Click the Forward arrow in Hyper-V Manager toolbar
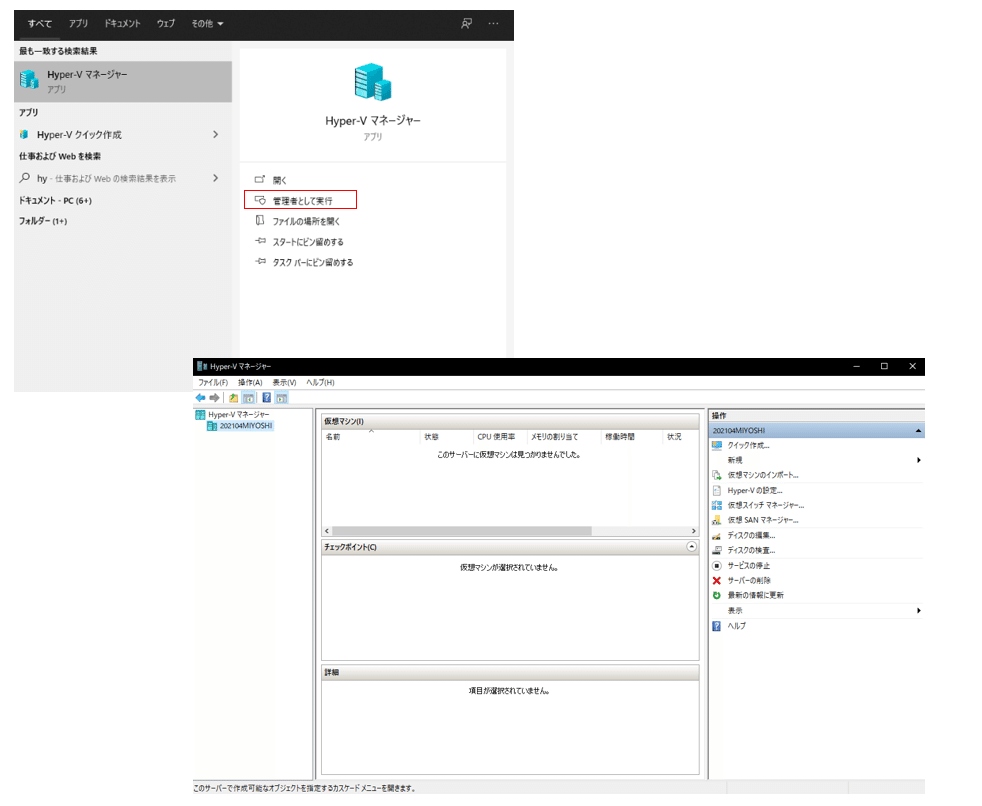This screenshot has height=806, width=982. (x=215, y=398)
